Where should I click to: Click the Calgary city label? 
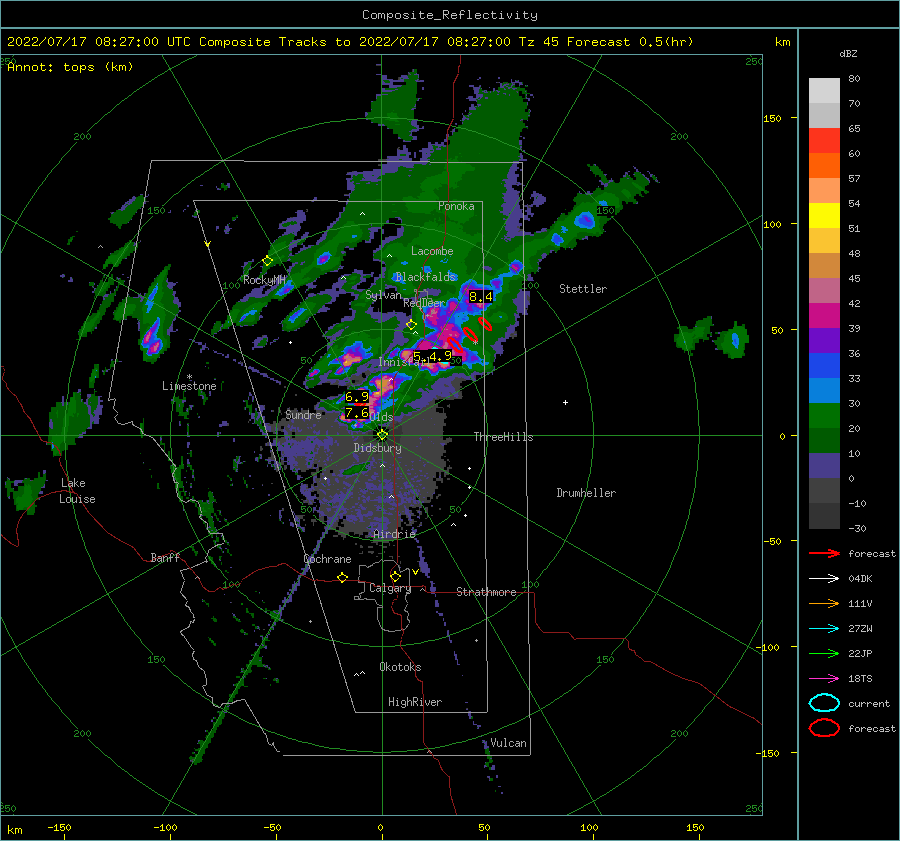click(x=390, y=588)
